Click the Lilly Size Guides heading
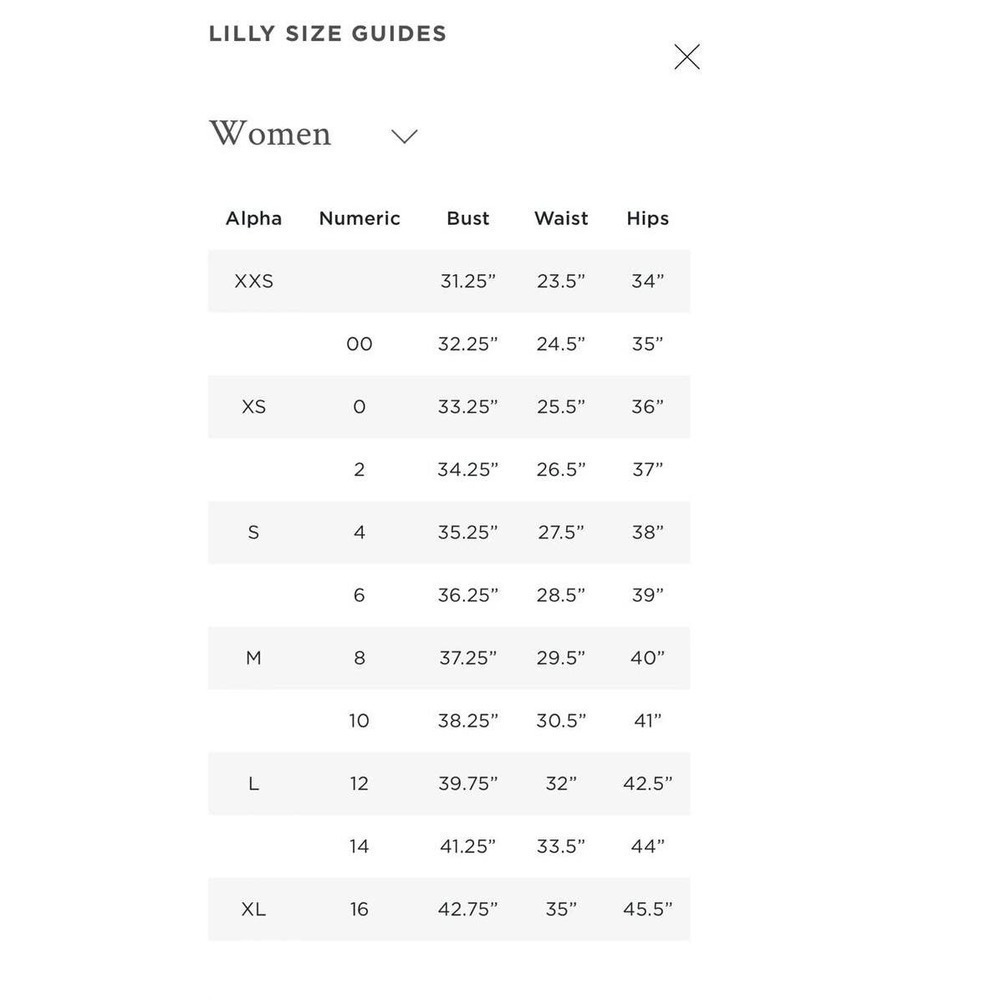 pyautogui.click(x=327, y=34)
